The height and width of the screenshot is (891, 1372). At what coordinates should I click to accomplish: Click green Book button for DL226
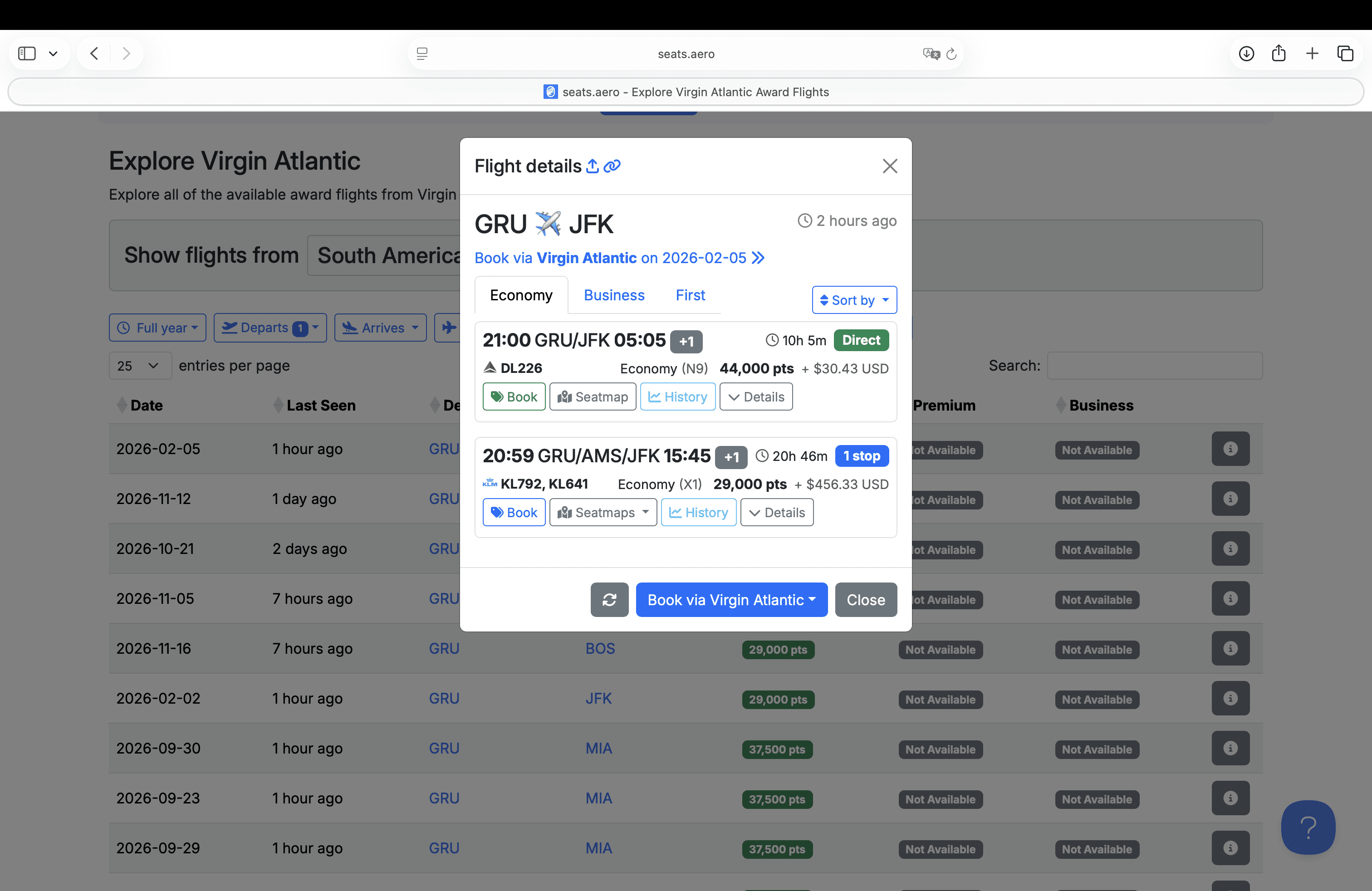[x=514, y=397]
